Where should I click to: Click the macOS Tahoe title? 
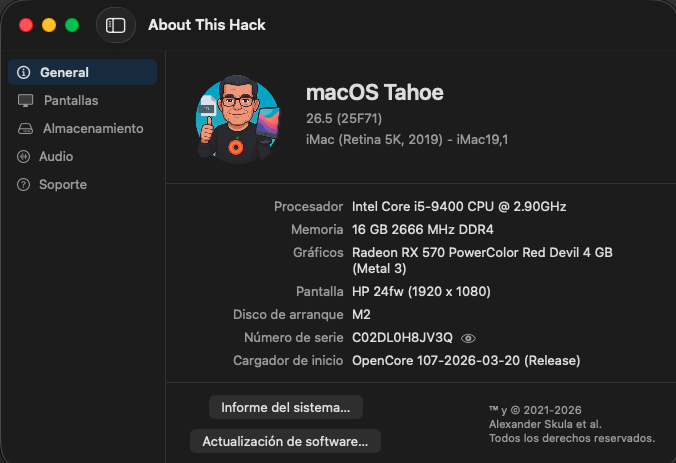pos(375,92)
